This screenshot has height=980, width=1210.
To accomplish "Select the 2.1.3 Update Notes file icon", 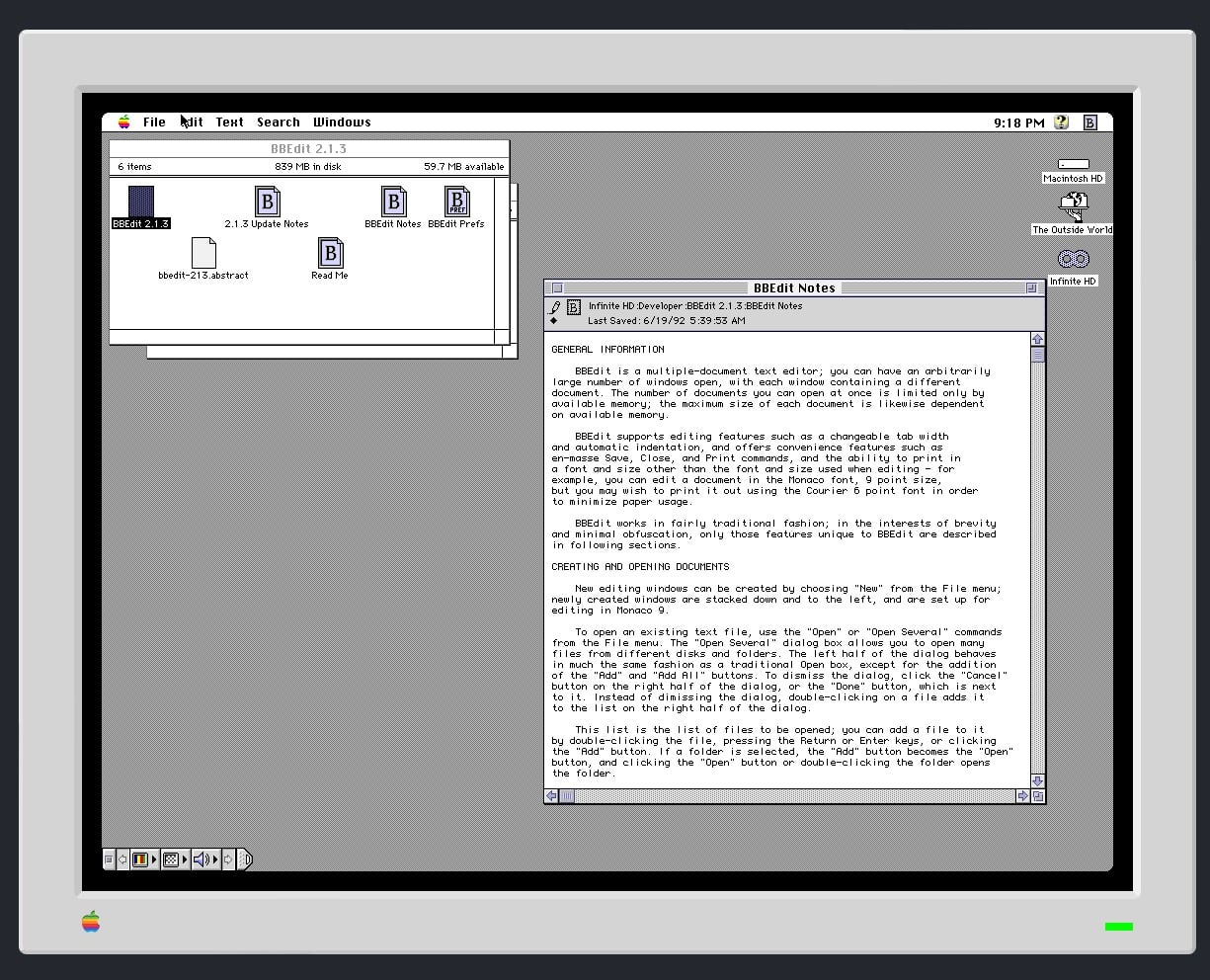I will coord(267,202).
